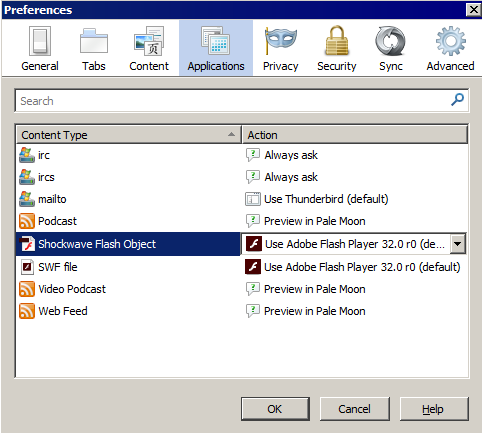Sort list by Content Type header
The width and height of the screenshot is (482, 433).
pyautogui.click(x=129, y=135)
